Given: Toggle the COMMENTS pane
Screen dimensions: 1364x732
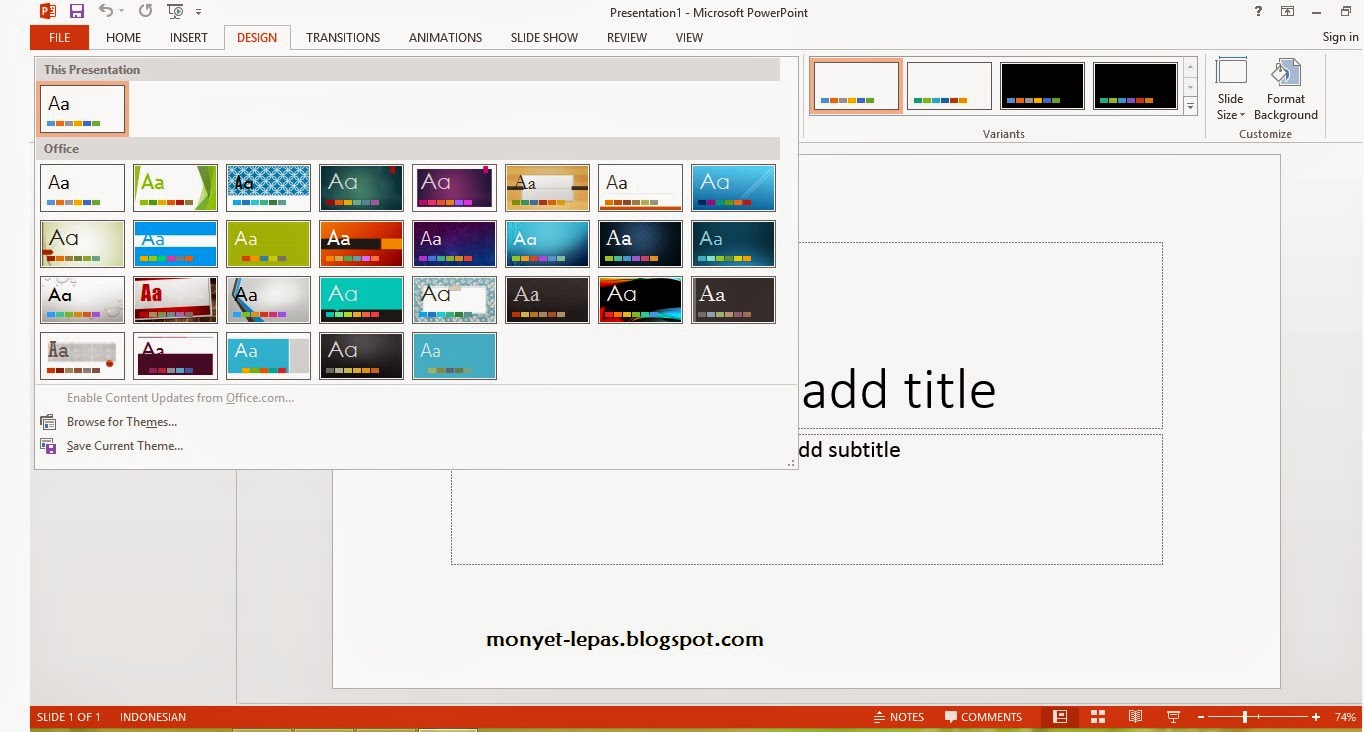Looking at the screenshot, I should pyautogui.click(x=984, y=717).
